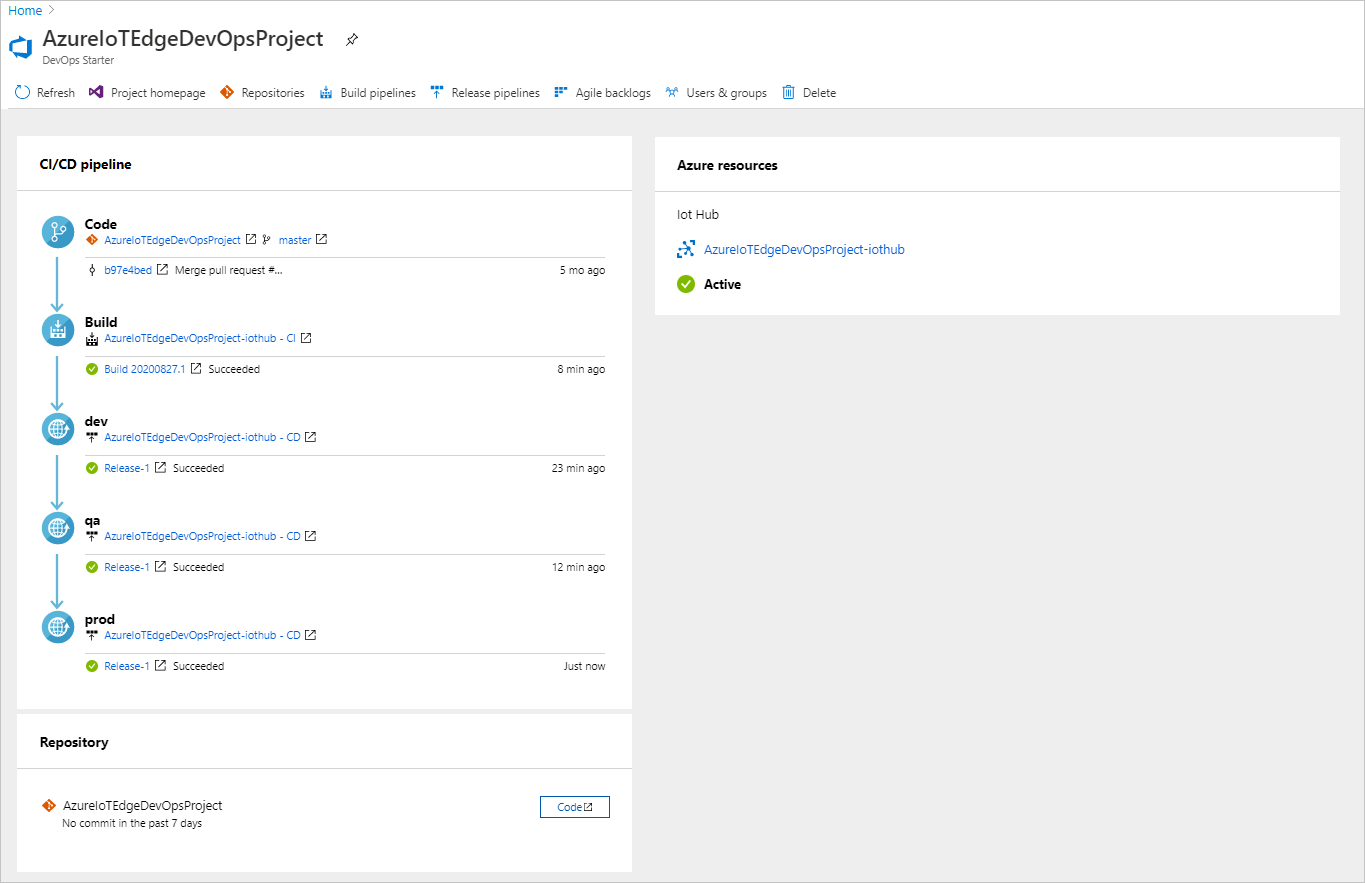Click the Build stage circle icon
This screenshot has height=883, width=1365.
pos(58,330)
